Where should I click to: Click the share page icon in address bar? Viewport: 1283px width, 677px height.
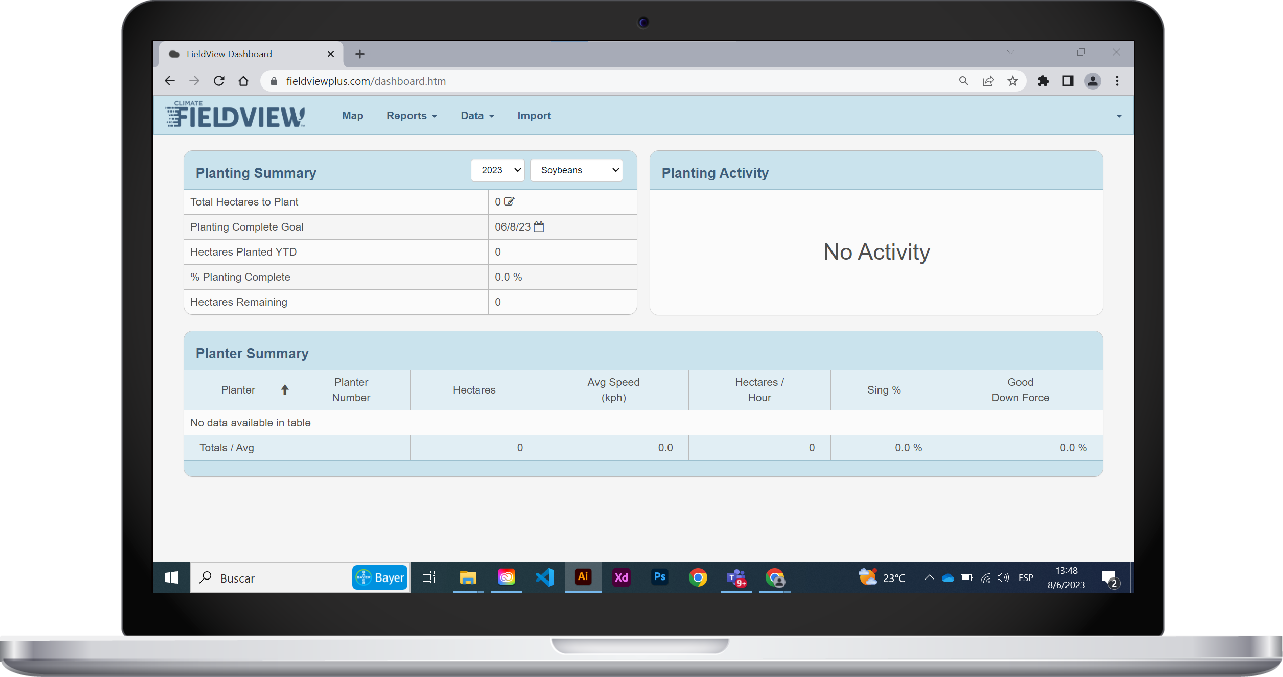[x=988, y=81]
